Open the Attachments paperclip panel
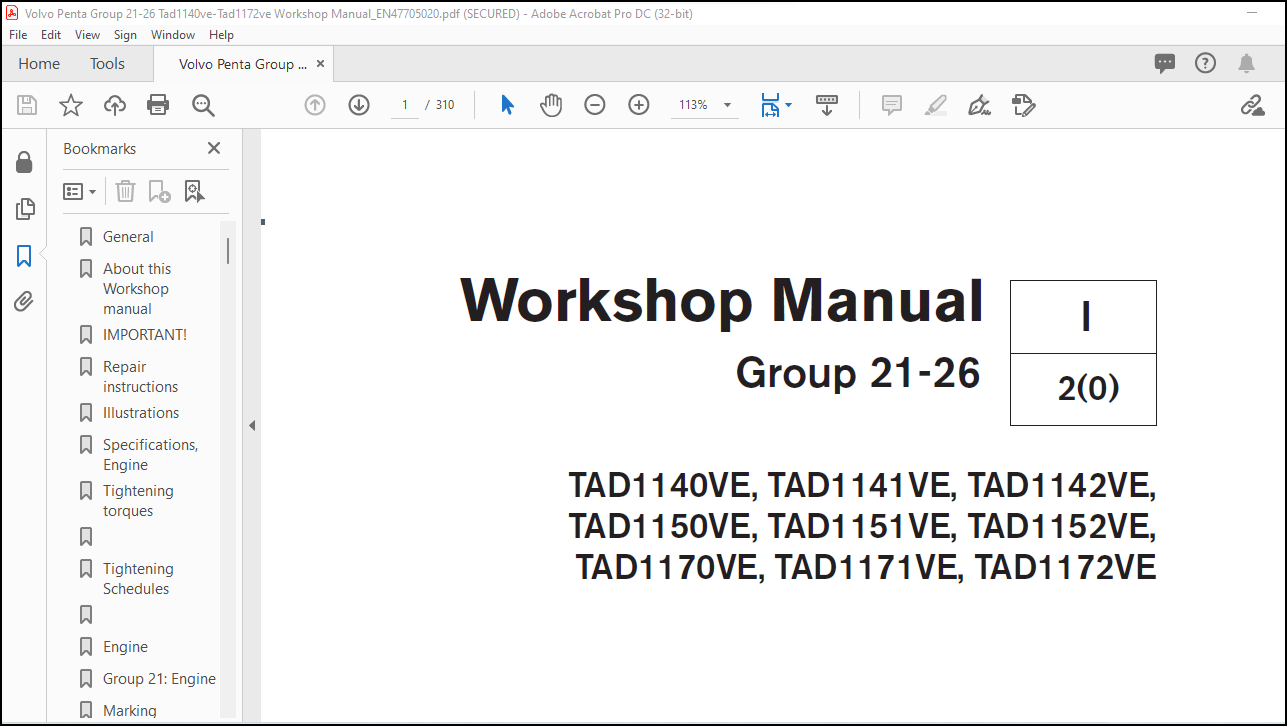The width and height of the screenshot is (1287, 726). click(24, 301)
